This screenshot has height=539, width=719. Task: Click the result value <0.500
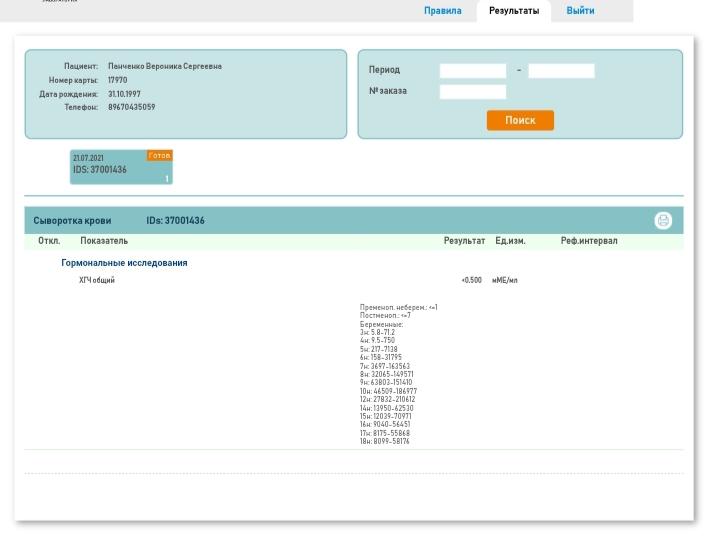point(471,280)
